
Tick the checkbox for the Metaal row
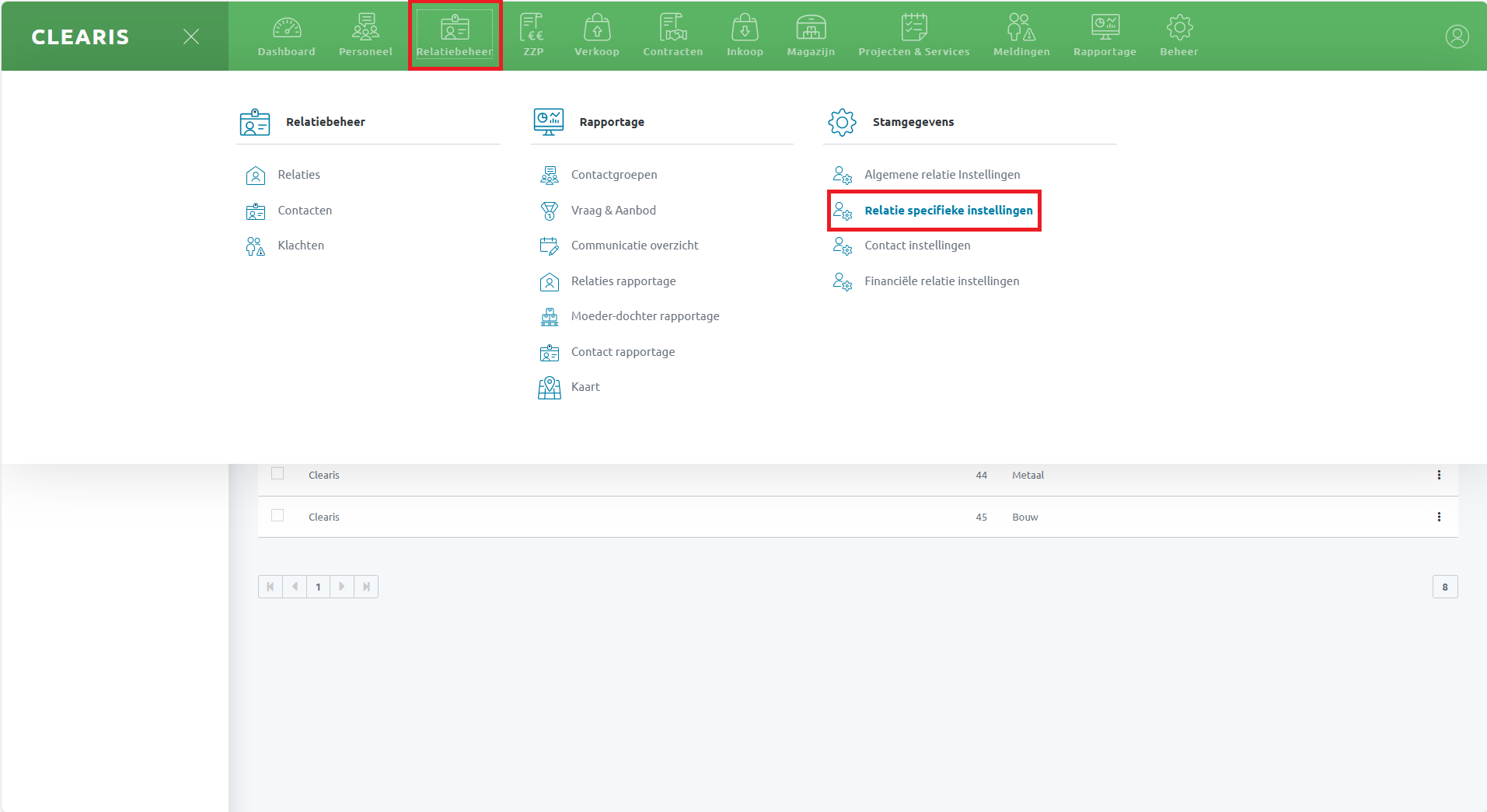tap(278, 474)
